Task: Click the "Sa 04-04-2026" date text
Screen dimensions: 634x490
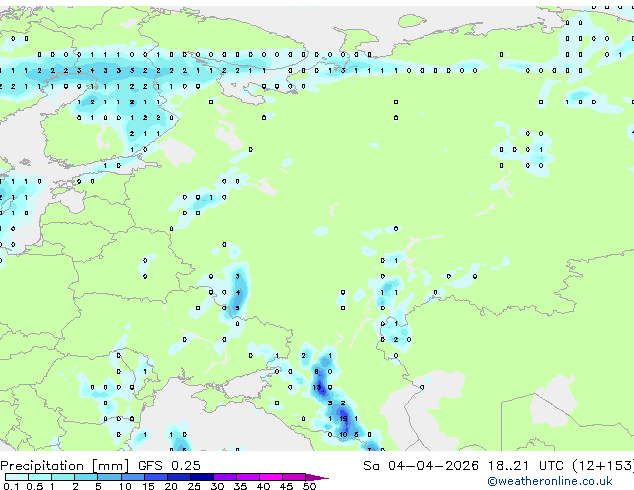Action: point(421,466)
